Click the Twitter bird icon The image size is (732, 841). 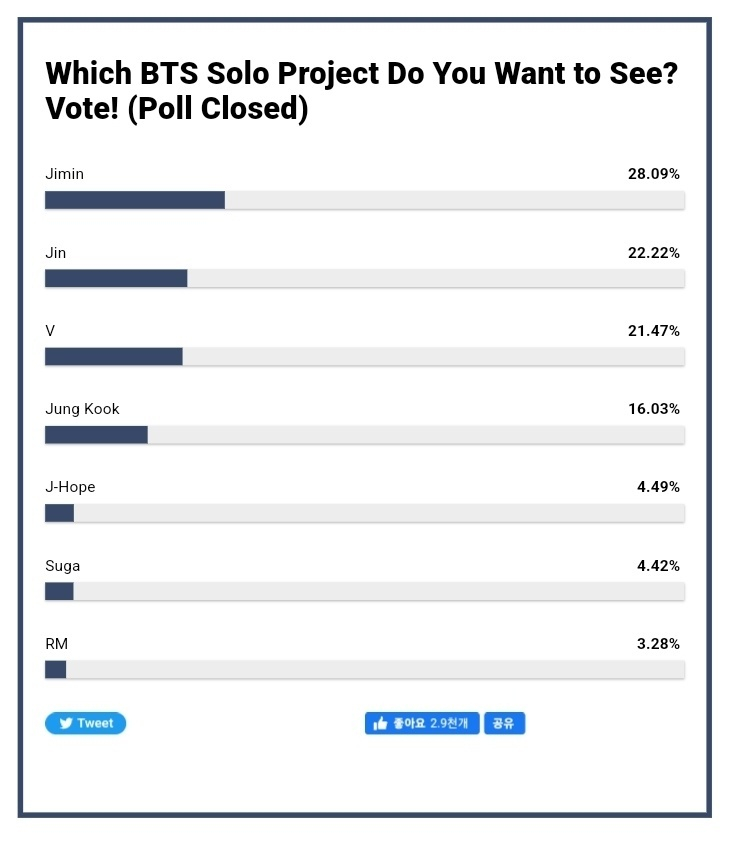pos(66,723)
